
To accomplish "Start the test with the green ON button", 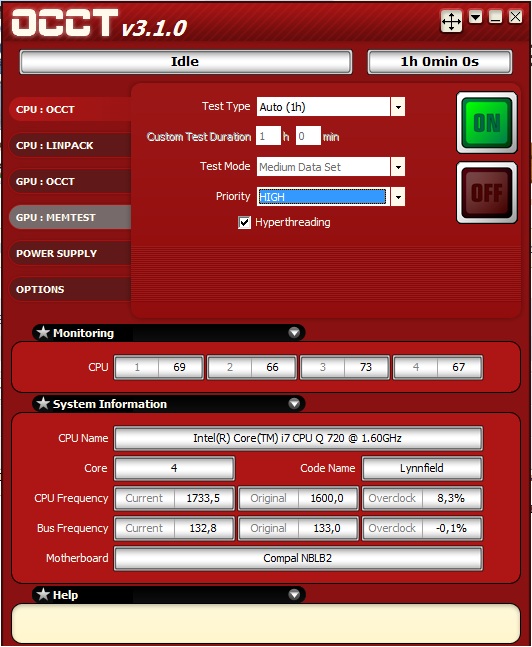I will (487, 123).
